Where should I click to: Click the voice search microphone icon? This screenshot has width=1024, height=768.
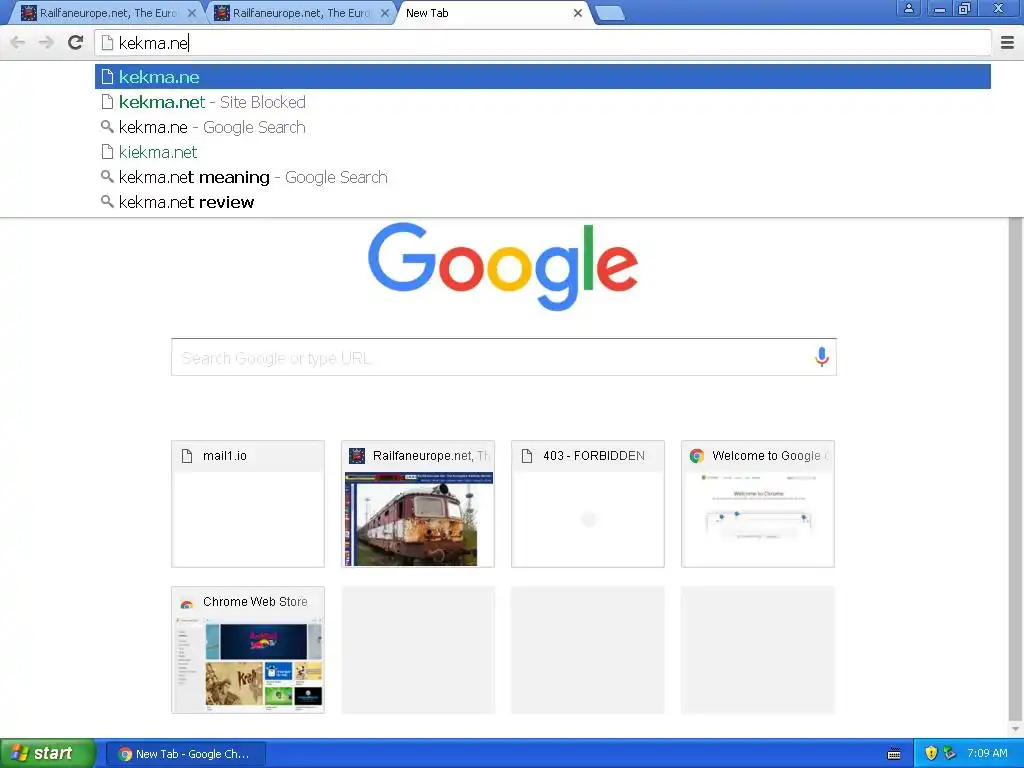(822, 357)
